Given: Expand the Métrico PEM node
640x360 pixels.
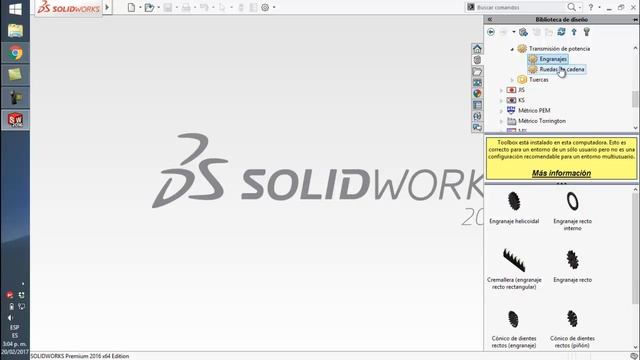Looking at the screenshot, I should coord(502,111).
